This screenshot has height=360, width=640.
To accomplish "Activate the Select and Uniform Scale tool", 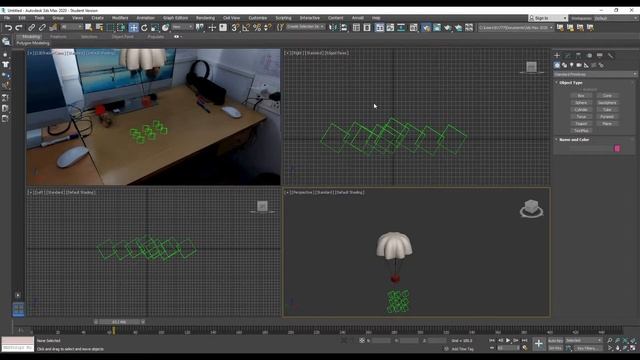I will pyautogui.click(x=155, y=28).
